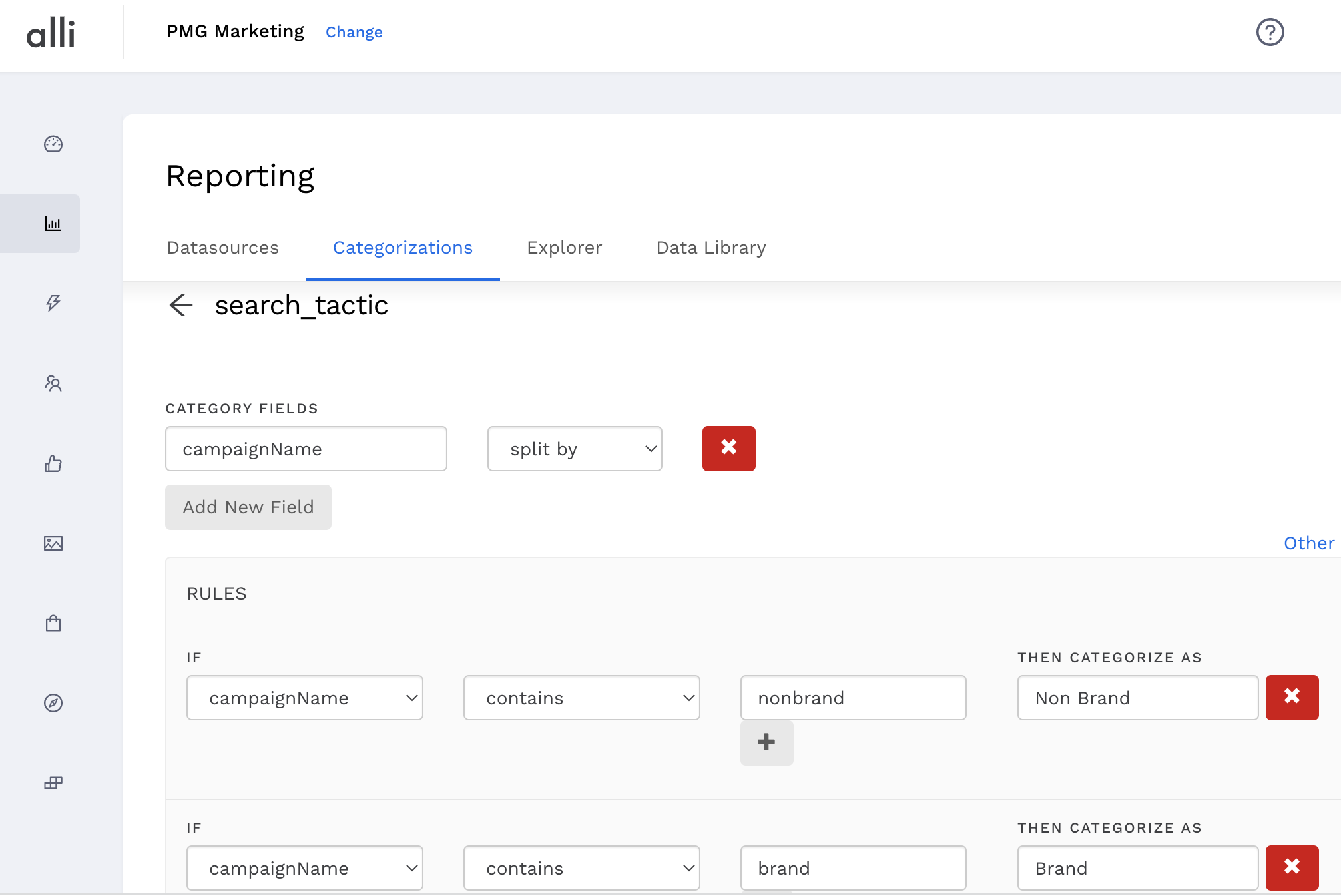Switch to the Datasources tab
The width and height of the screenshot is (1341, 896).
[223, 248]
